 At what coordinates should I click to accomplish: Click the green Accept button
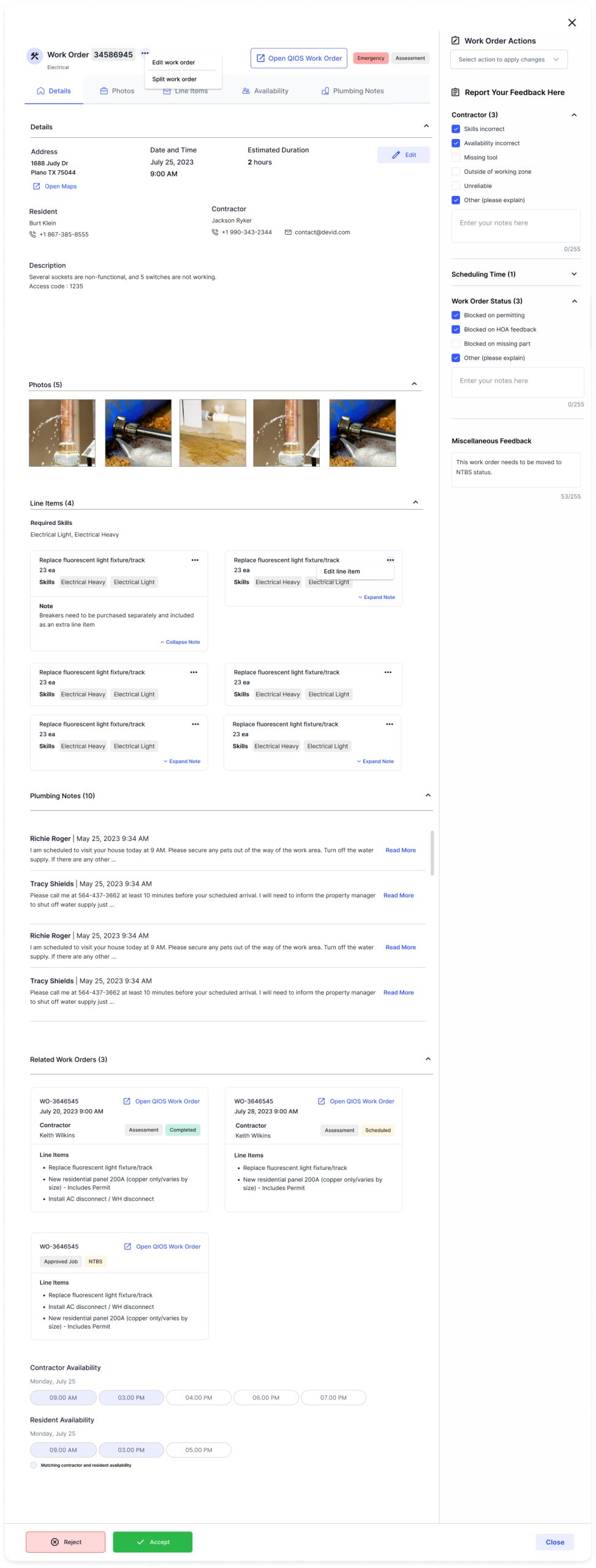tap(153, 1542)
